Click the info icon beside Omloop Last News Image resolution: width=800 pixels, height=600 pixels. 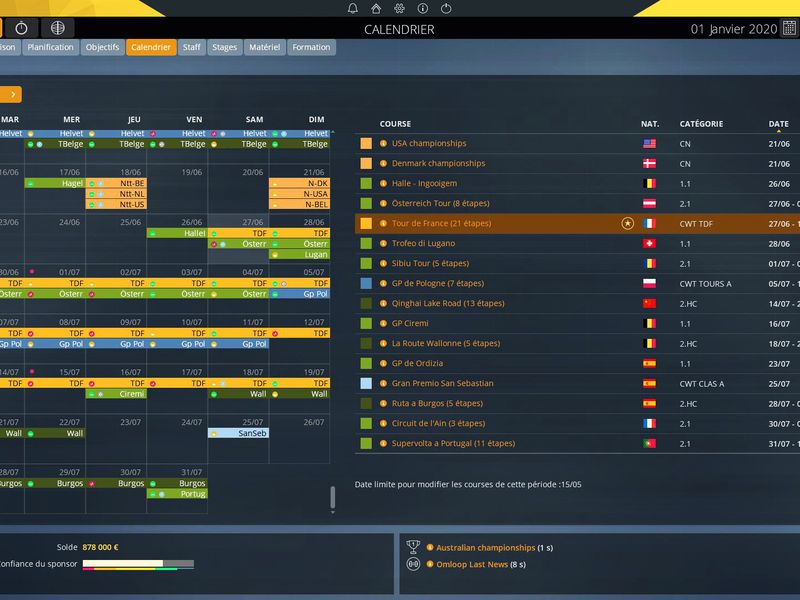(430, 564)
